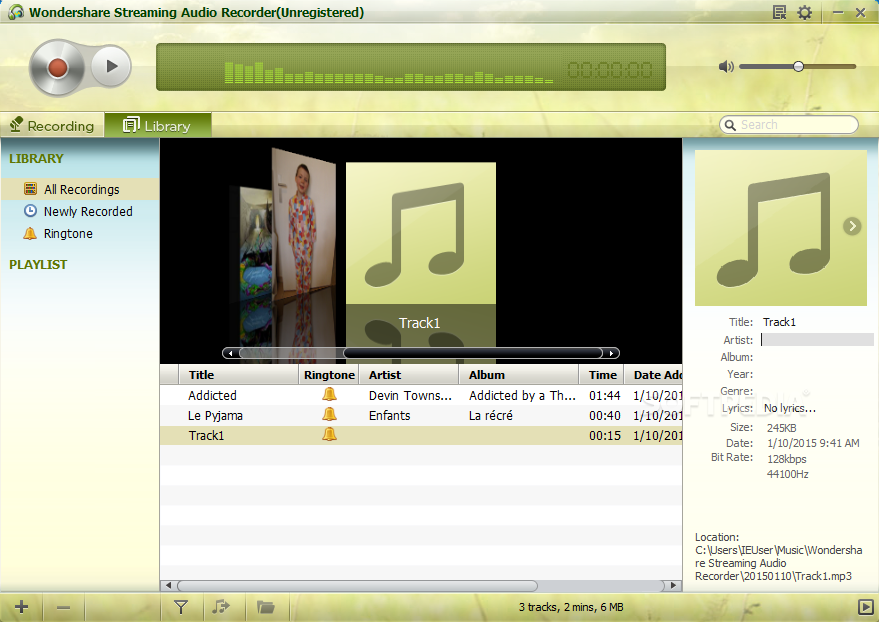Screen dimensions: 879x622
Task: Switch to the Recording tab
Action: pyautogui.click(x=52, y=126)
